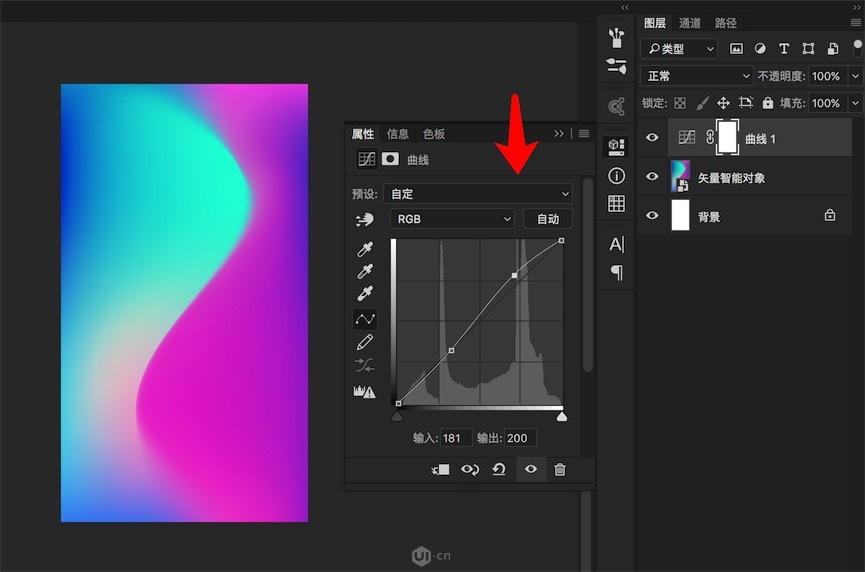865x572 pixels.
Task: Click the layer mask icon in Properties
Action: [x=390, y=159]
